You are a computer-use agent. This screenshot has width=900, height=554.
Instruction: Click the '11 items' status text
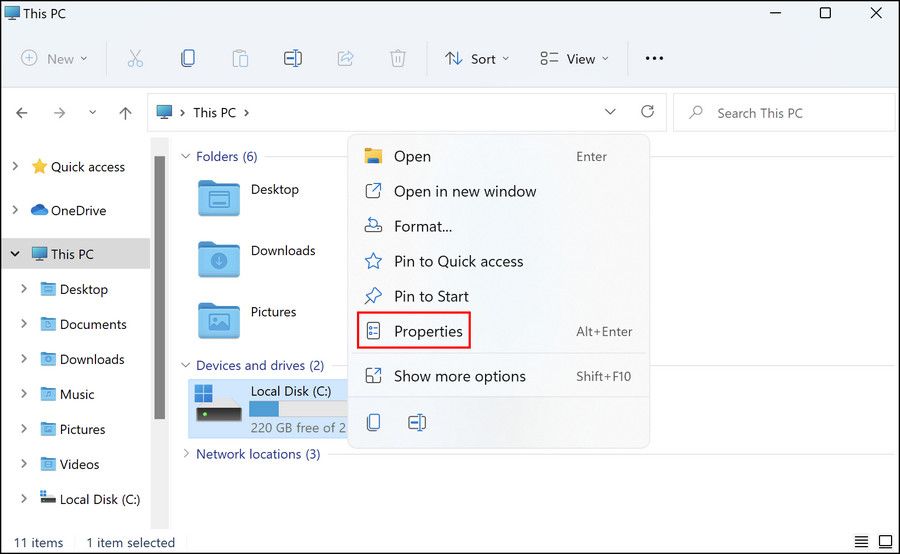click(x=38, y=543)
